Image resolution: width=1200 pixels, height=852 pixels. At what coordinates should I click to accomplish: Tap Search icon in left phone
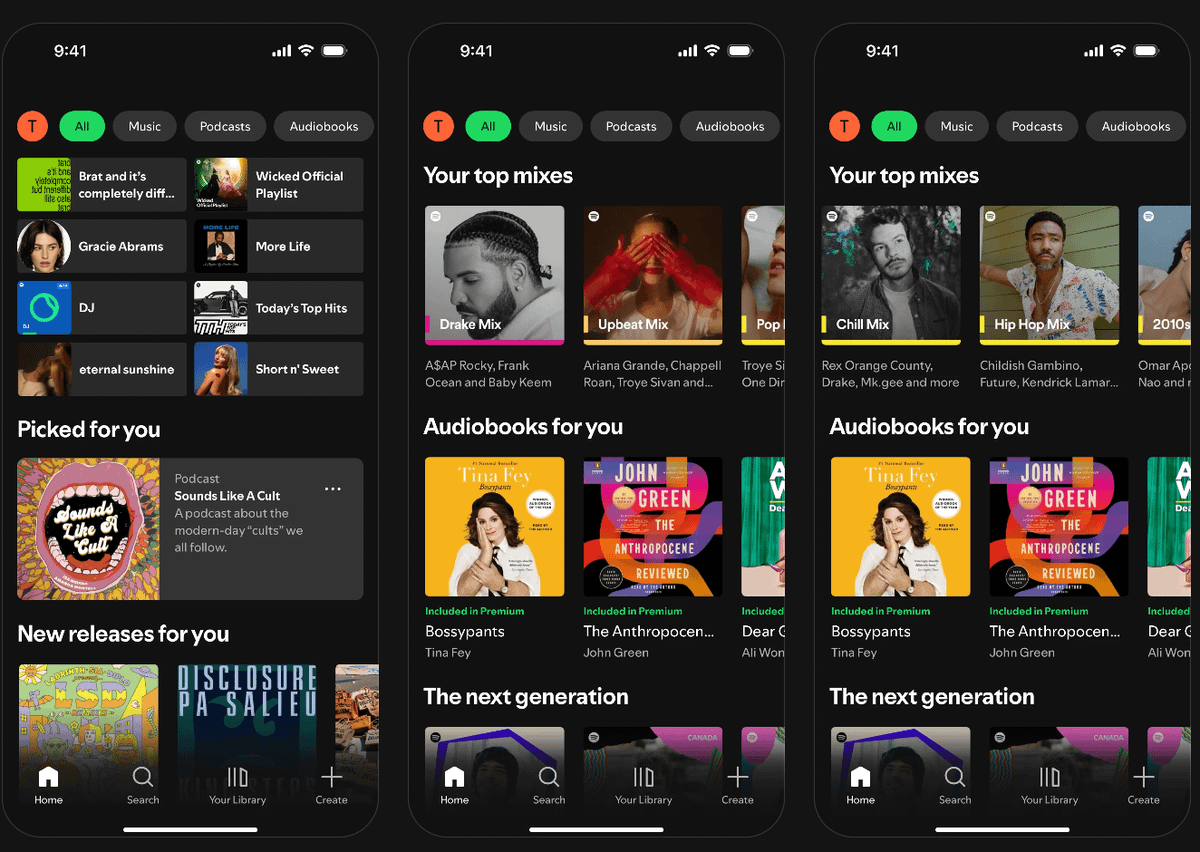143,777
